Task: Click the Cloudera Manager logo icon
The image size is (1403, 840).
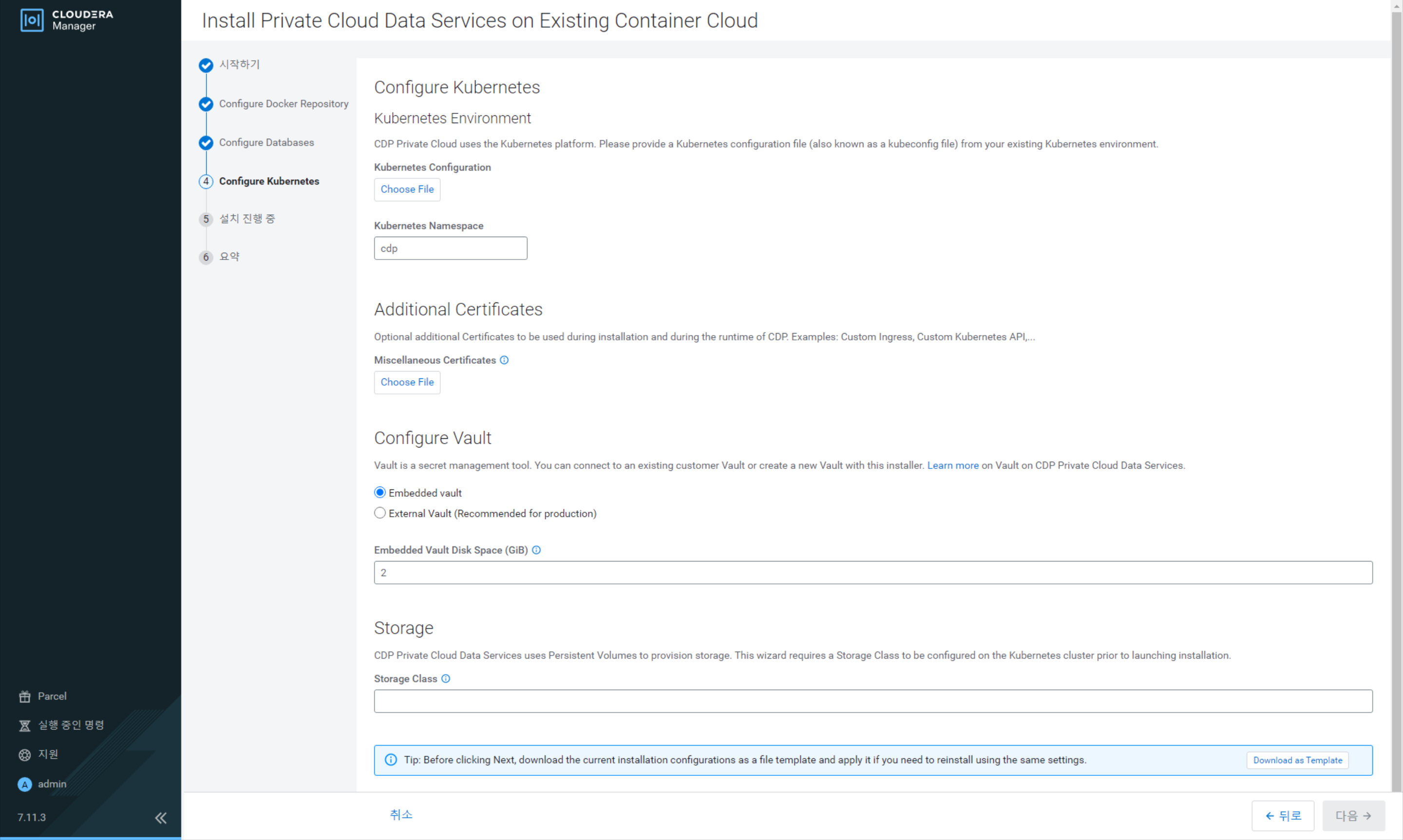Action: [32, 20]
